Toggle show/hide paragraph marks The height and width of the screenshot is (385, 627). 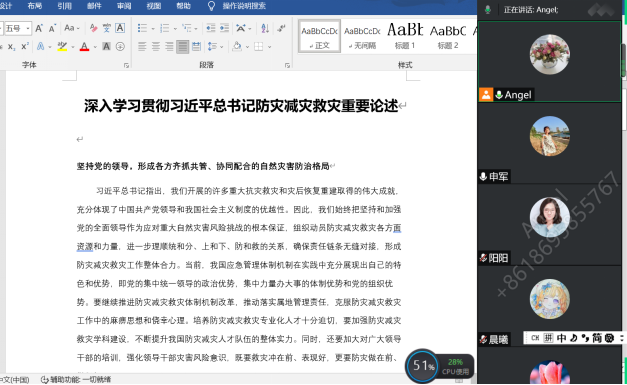coord(282,28)
